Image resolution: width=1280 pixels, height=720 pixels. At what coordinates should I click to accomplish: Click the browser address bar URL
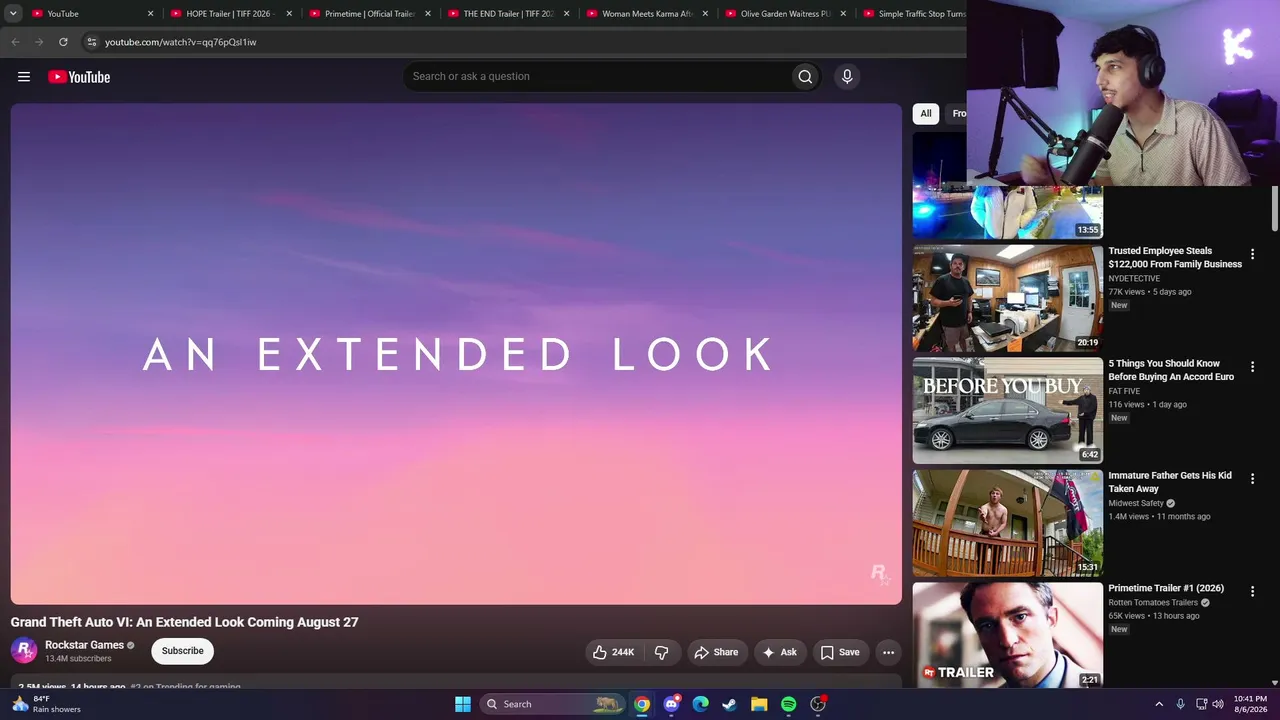(x=181, y=42)
